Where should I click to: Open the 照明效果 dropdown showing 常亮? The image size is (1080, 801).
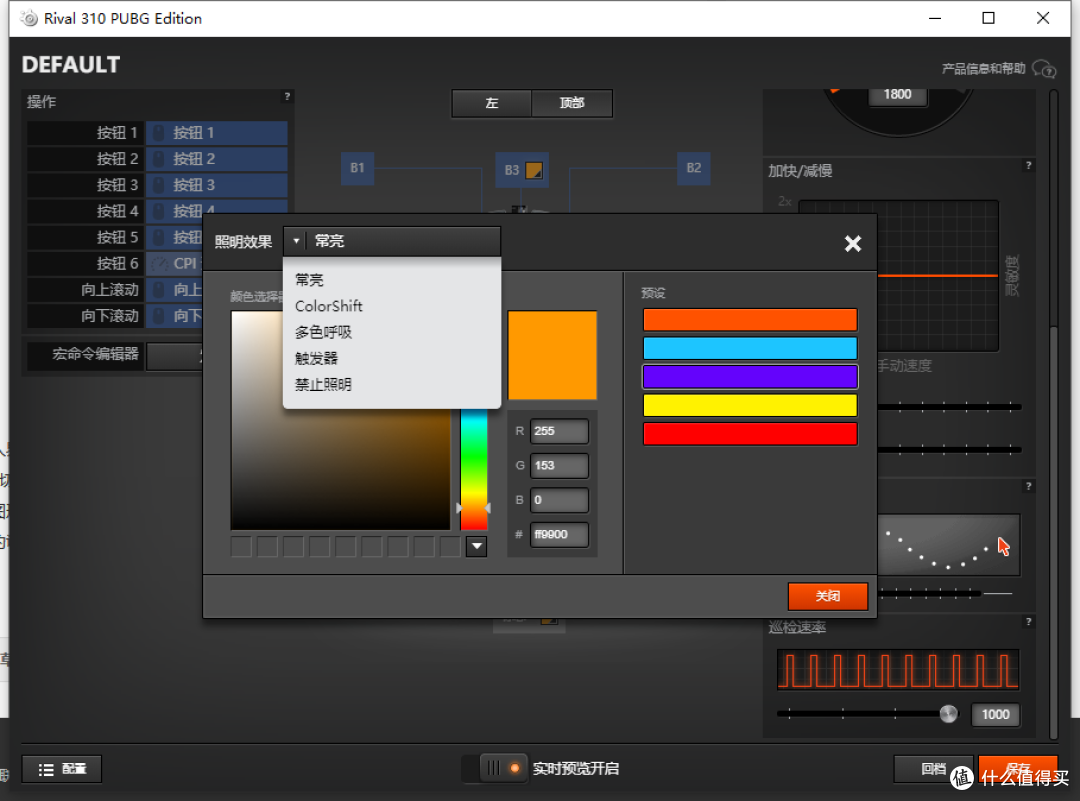click(392, 241)
